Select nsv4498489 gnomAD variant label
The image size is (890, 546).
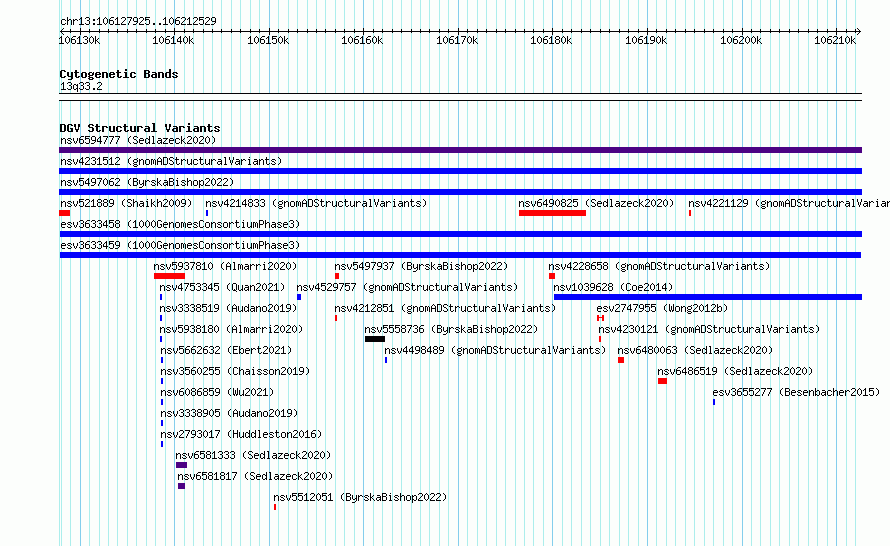coord(495,350)
